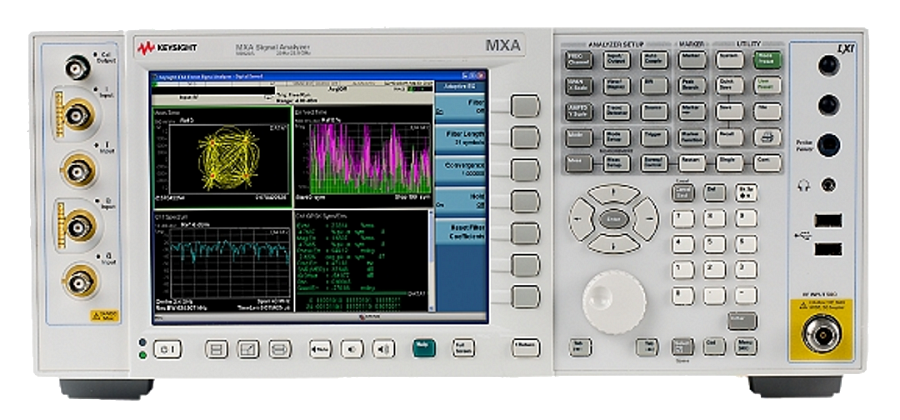Push the center Enter key

click(x=614, y=219)
